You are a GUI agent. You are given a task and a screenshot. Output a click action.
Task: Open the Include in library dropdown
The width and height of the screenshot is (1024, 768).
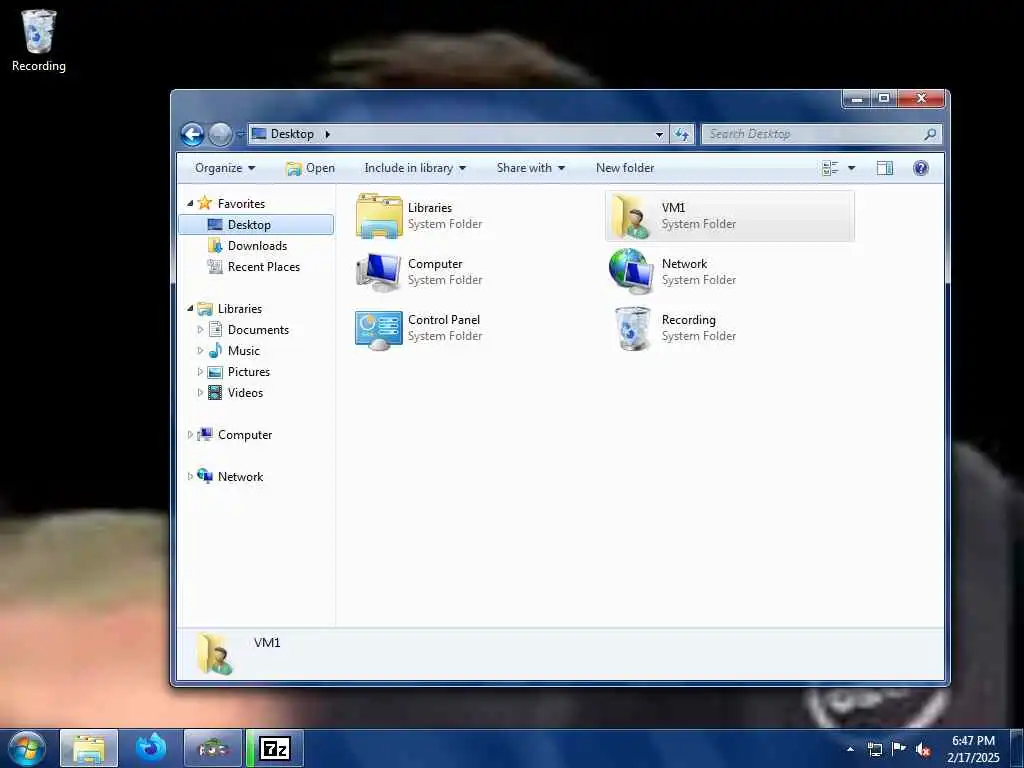pos(415,168)
